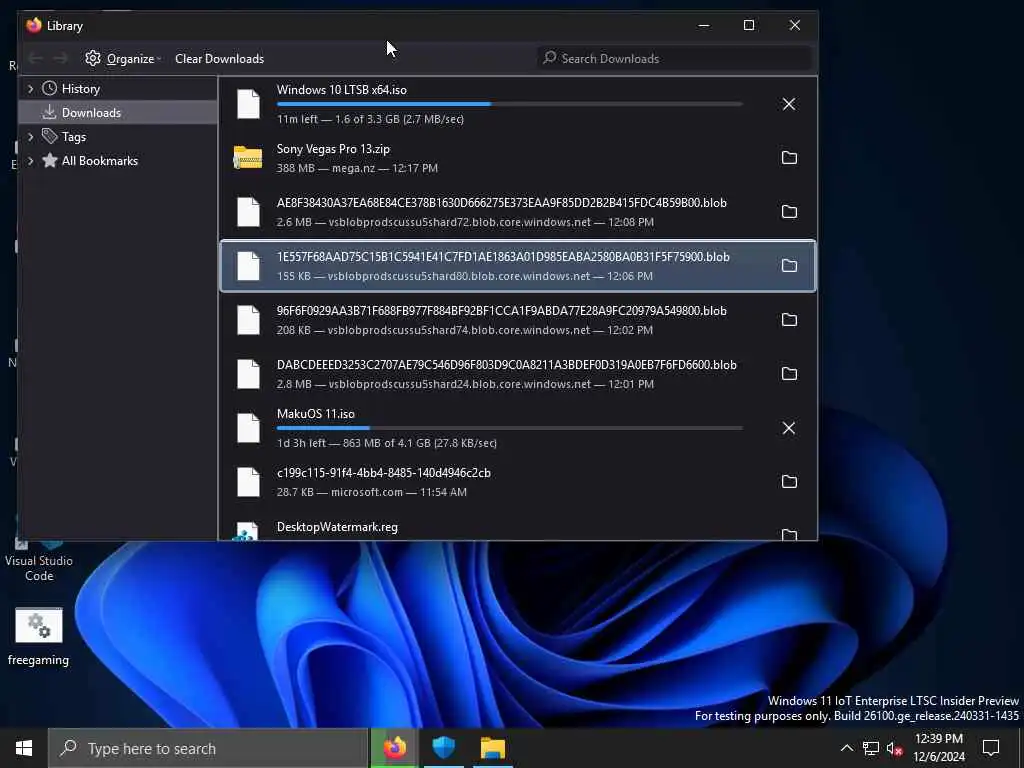Cancel the MakuOS 11.iso download
Image resolution: width=1024 pixels, height=768 pixels.
coord(789,428)
